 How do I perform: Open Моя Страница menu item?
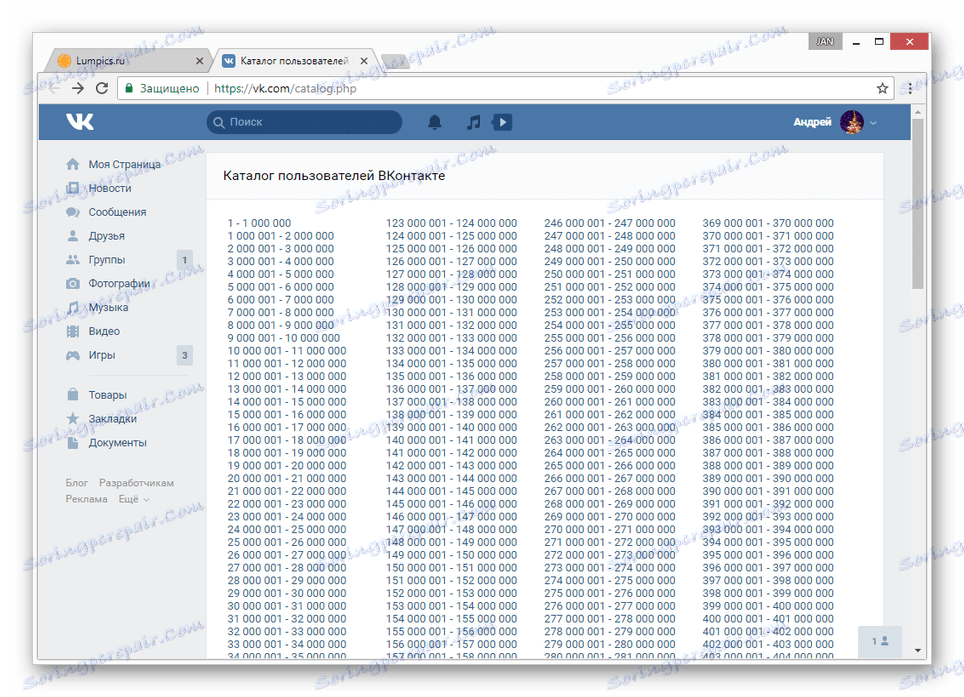pyautogui.click(x=124, y=164)
